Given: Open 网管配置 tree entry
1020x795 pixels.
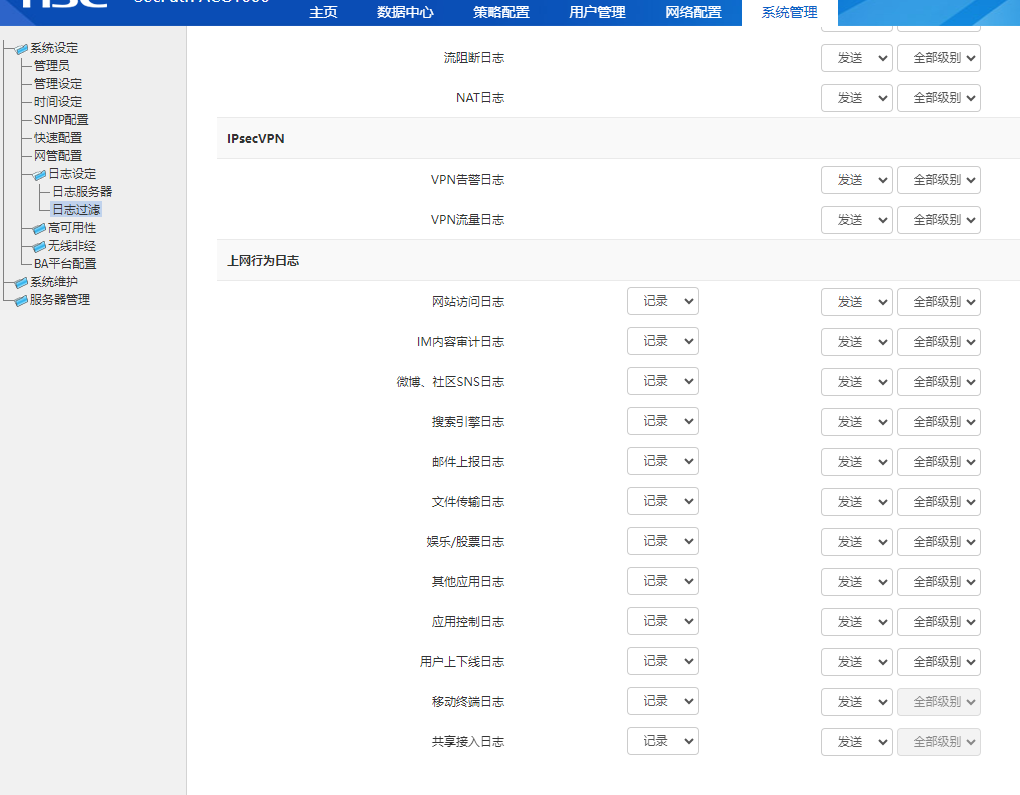Looking at the screenshot, I should click(x=58, y=156).
